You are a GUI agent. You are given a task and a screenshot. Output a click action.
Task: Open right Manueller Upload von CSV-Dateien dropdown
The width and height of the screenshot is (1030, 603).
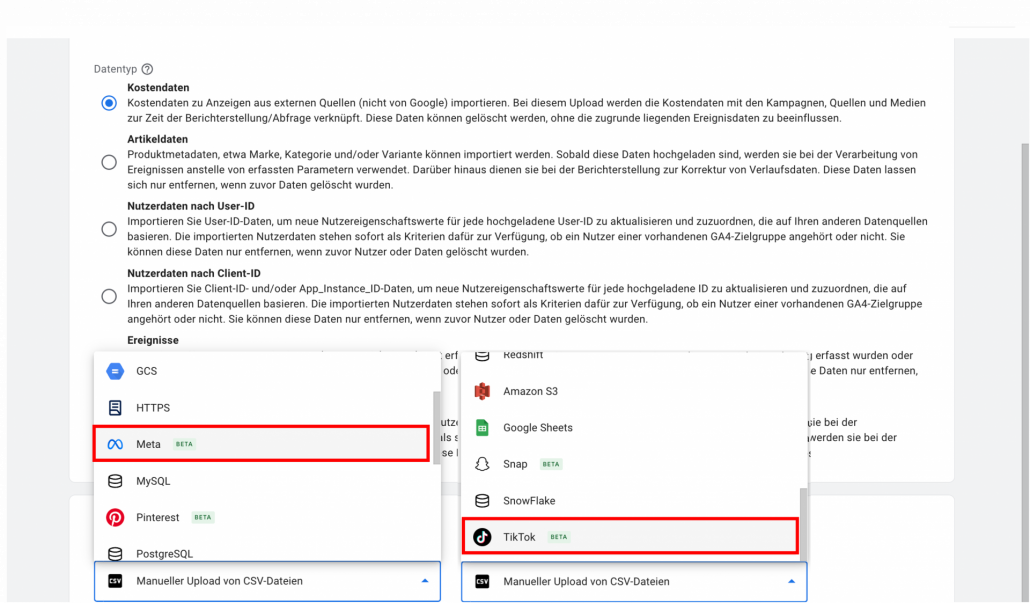click(634, 581)
